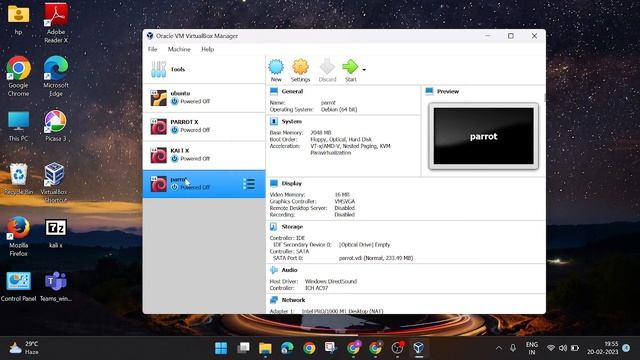The height and width of the screenshot is (360, 640).
Task: Open the Machine menu
Action: pos(179,49)
